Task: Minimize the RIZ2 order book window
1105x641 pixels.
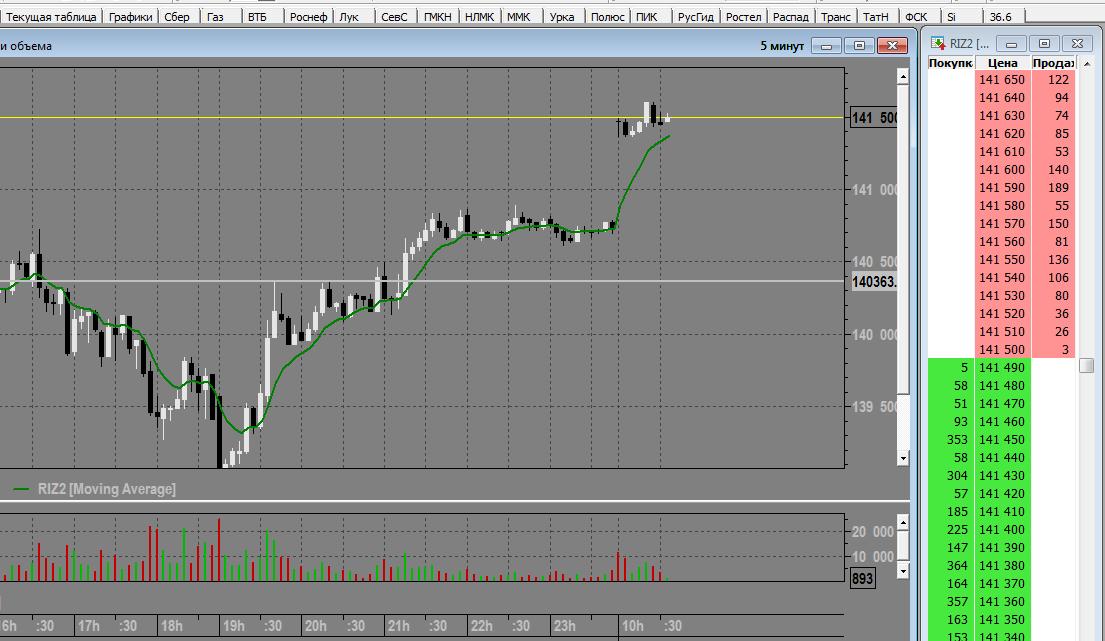Action: [1011, 44]
